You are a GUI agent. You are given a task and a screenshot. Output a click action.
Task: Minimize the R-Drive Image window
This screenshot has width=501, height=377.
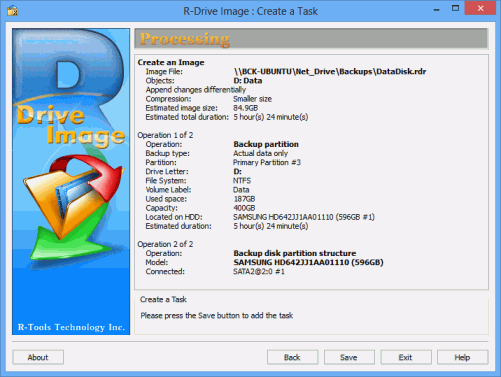[436, 9]
